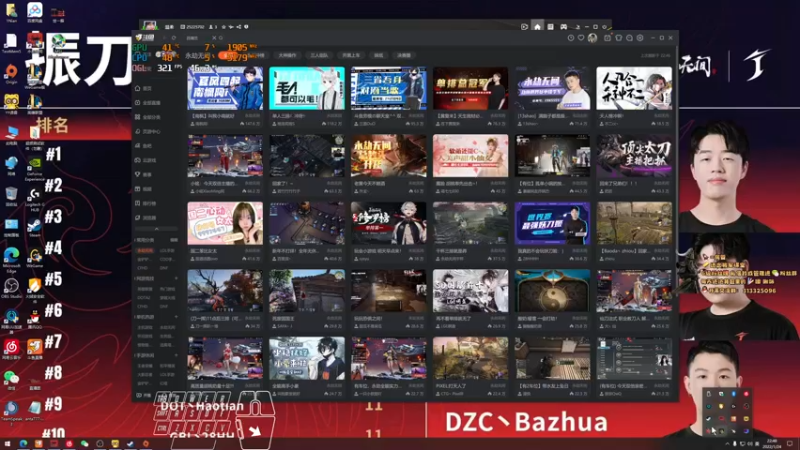Open 视频 in the sidebar
Image resolution: width=800 pixels, height=450 pixels.
tap(144, 189)
